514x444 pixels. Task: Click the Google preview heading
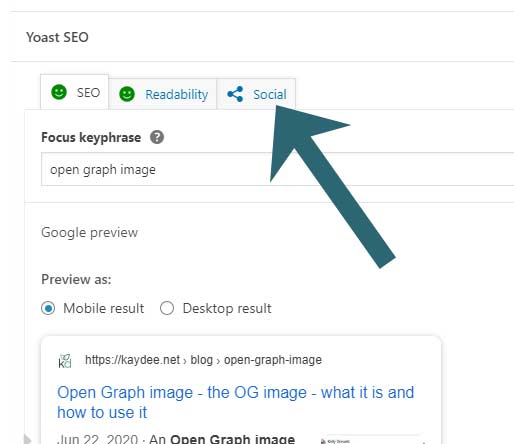(89, 233)
